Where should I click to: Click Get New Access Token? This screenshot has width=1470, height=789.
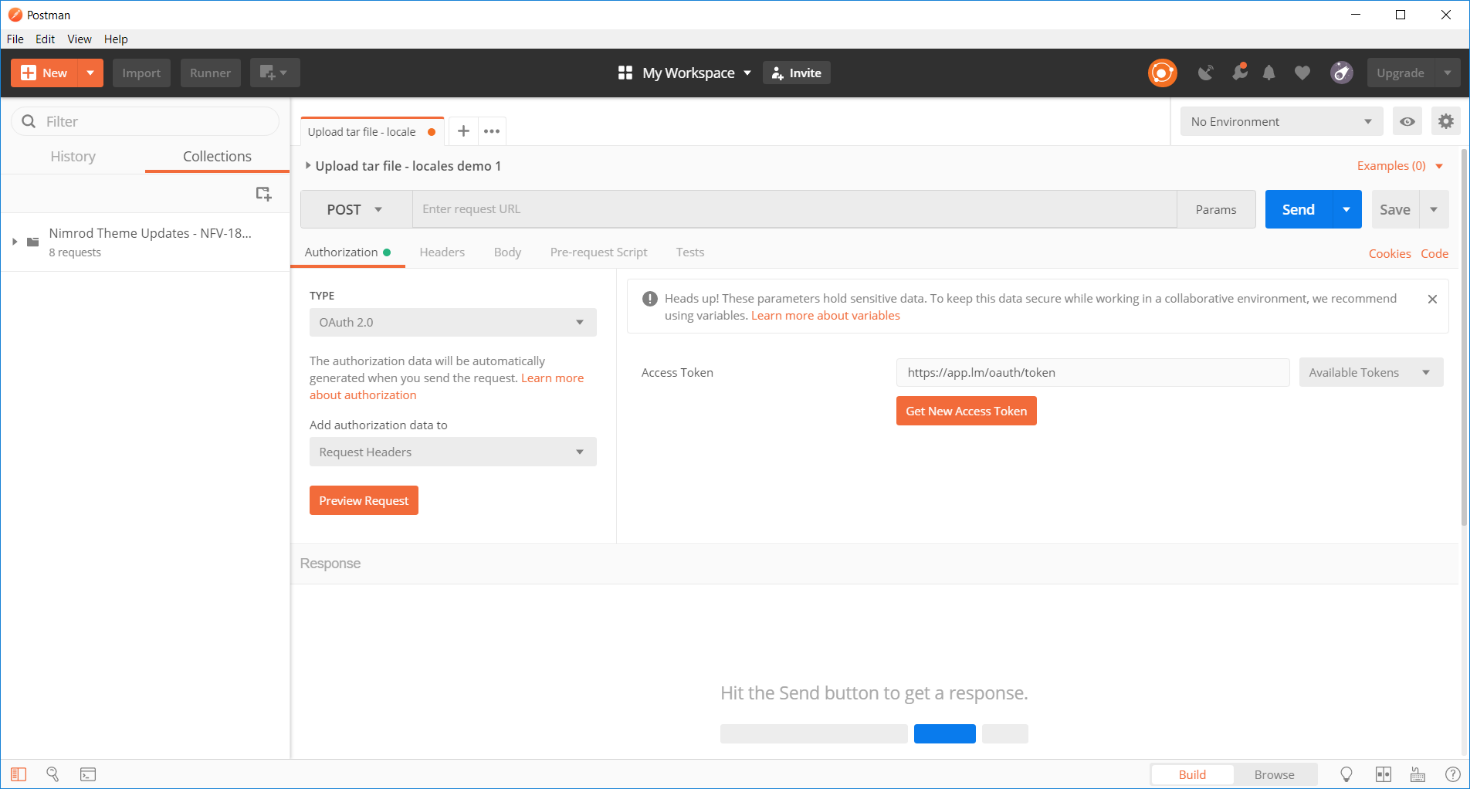click(966, 411)
